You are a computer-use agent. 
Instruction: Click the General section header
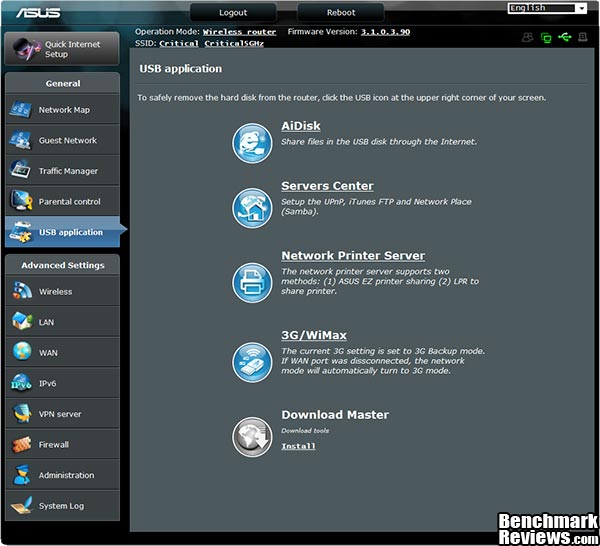click(x=63, y=83)
